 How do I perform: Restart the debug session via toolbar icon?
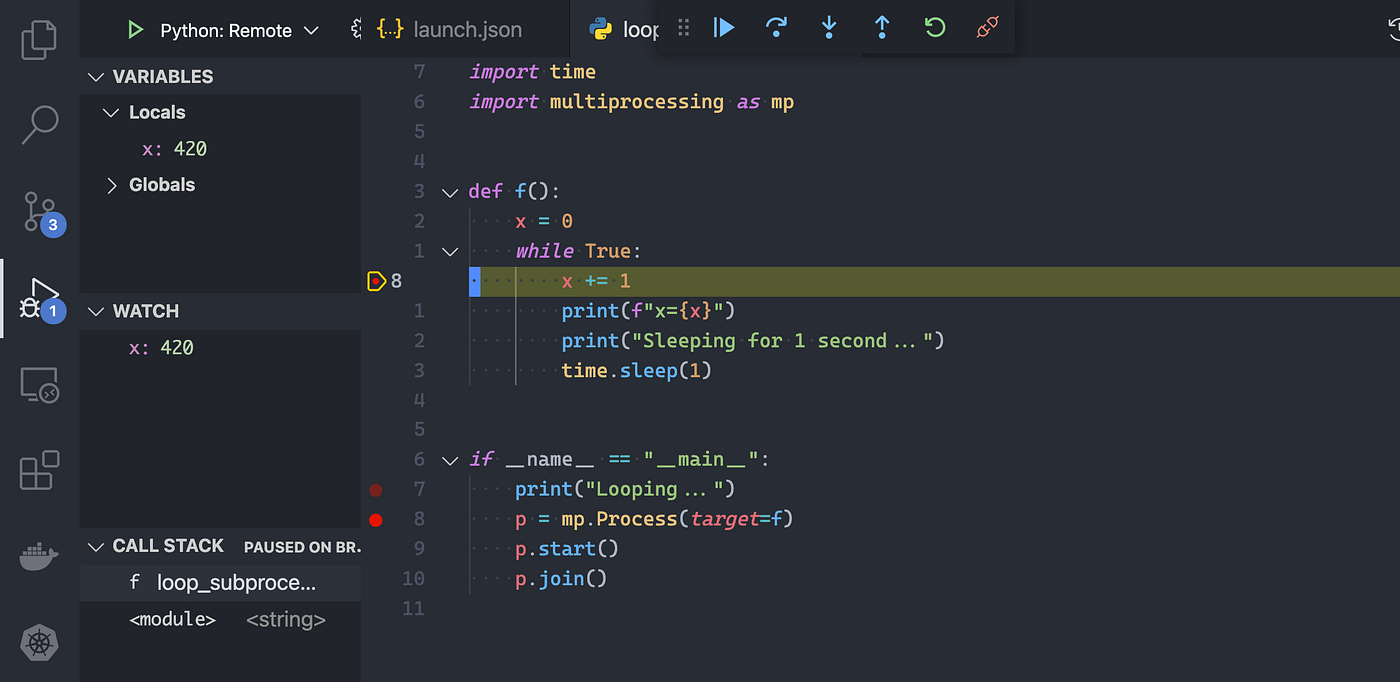[x=934, y=28]
